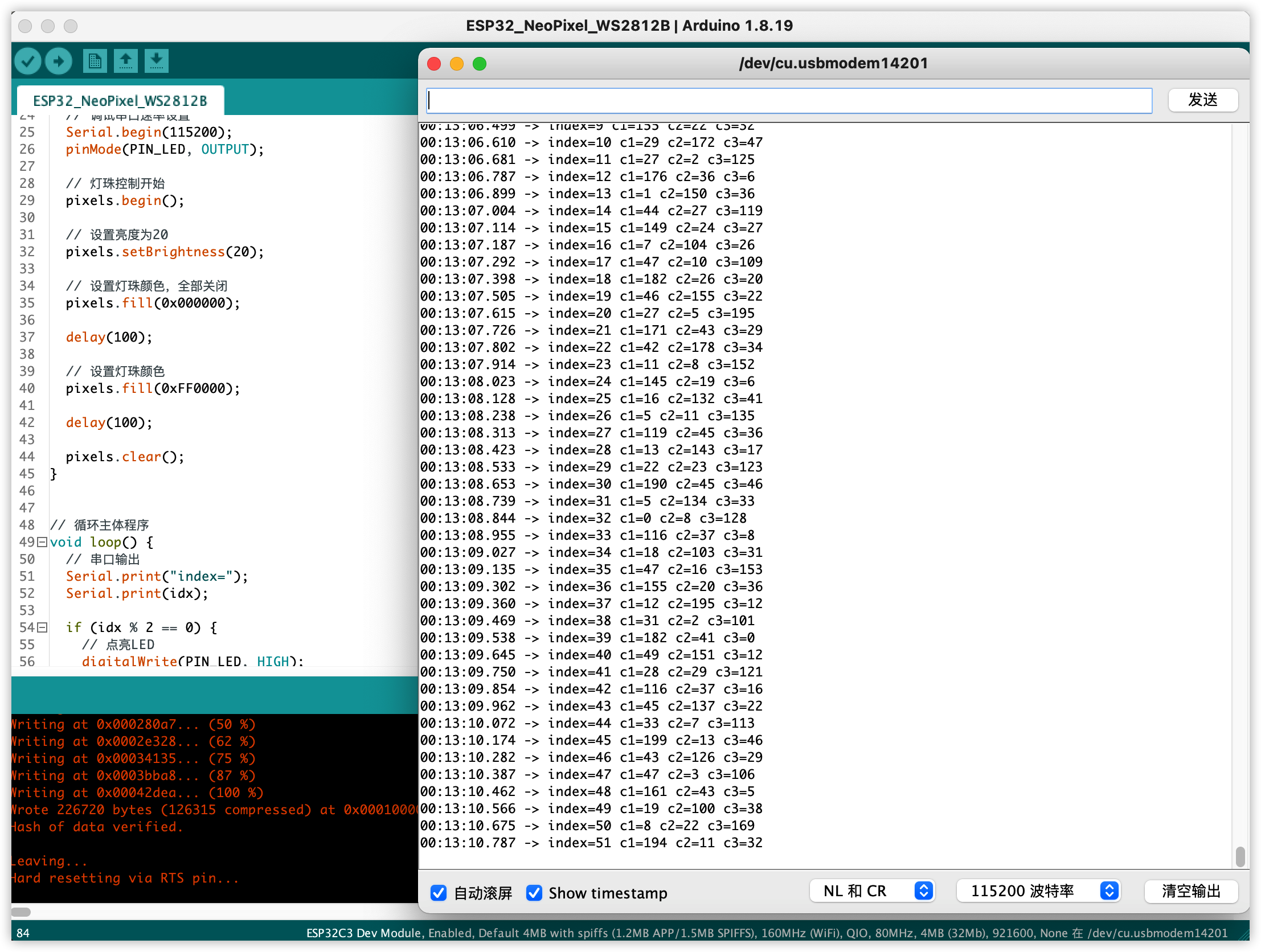Click the pixels.begin(); code line
Viewport: 1261px width, 952px height.
click(125, 200)
